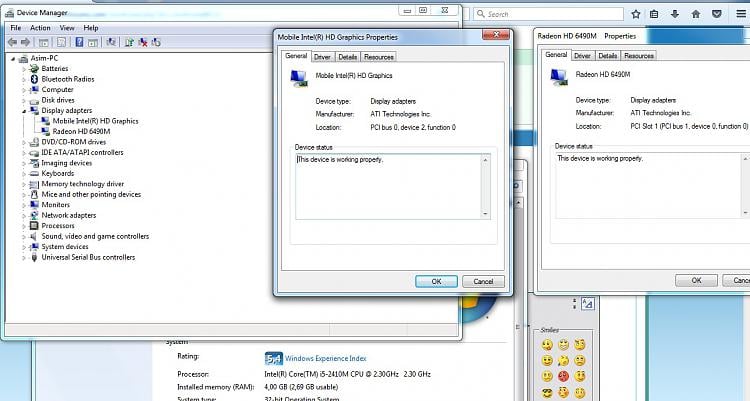Collapse the Asim-PC root node

[13, 58]
